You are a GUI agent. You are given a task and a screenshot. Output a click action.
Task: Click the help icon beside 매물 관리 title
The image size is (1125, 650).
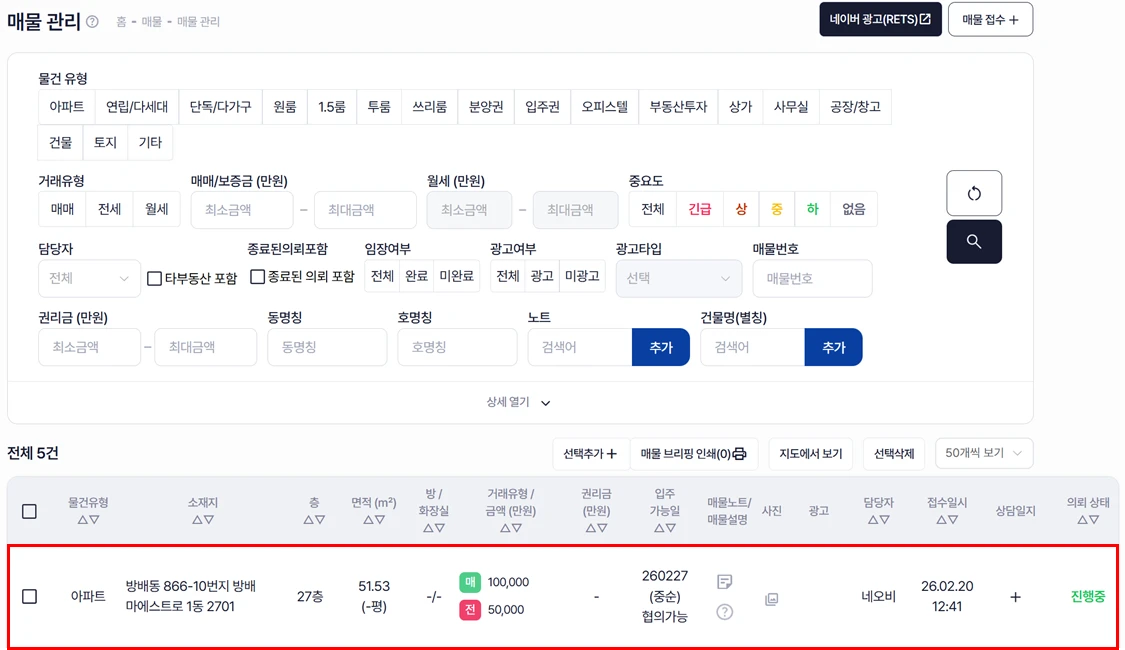tap(92, 22)
